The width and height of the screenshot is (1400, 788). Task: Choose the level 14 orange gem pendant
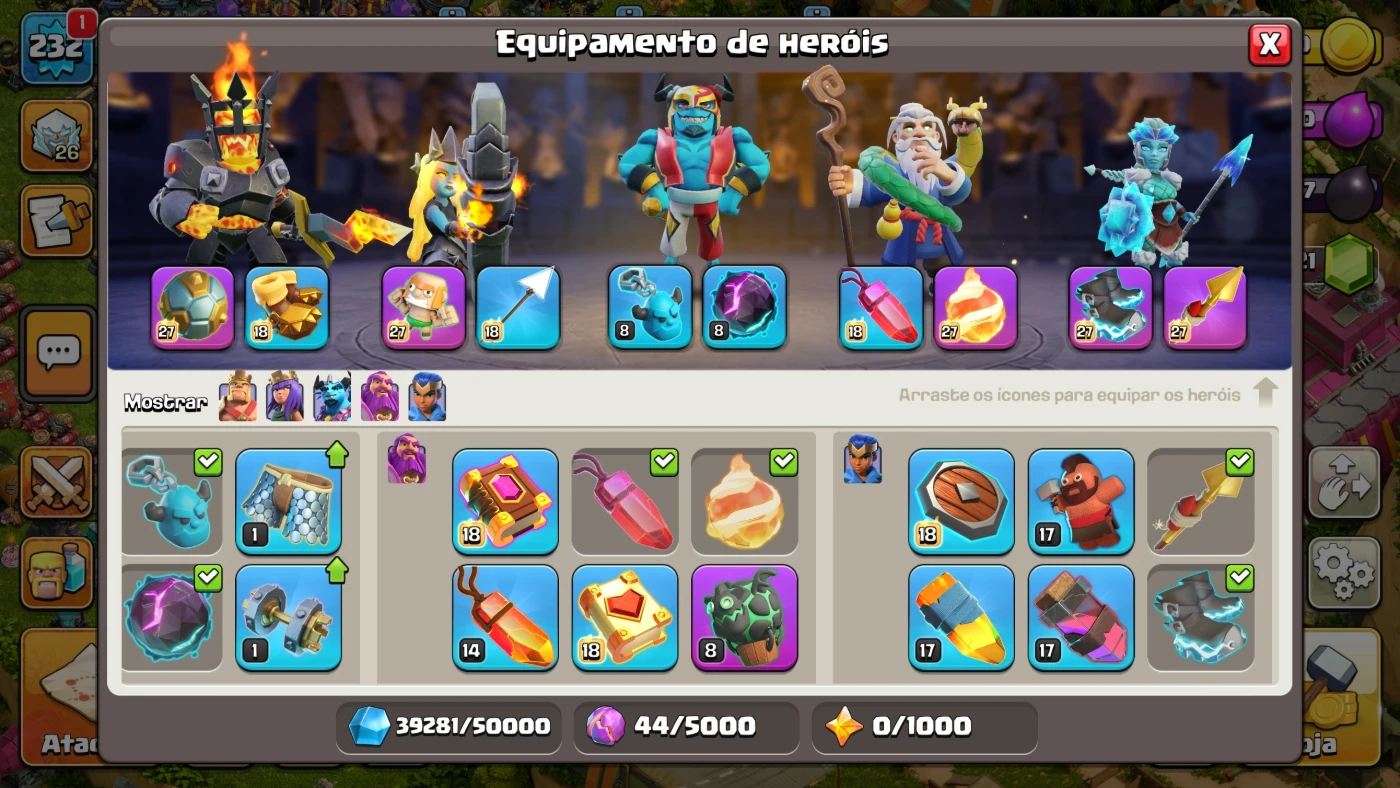(505, 617)
